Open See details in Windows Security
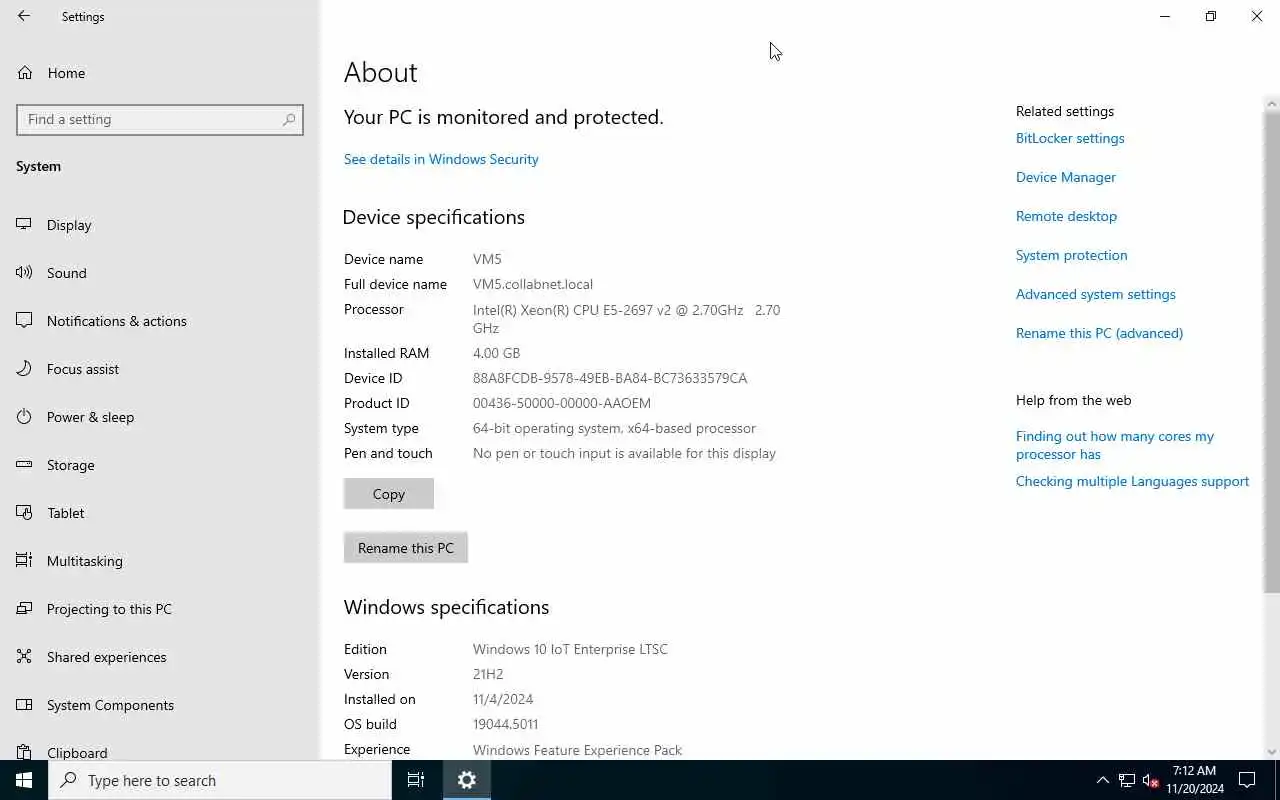Screen dimensions: 1280x800 pos(441,159)
